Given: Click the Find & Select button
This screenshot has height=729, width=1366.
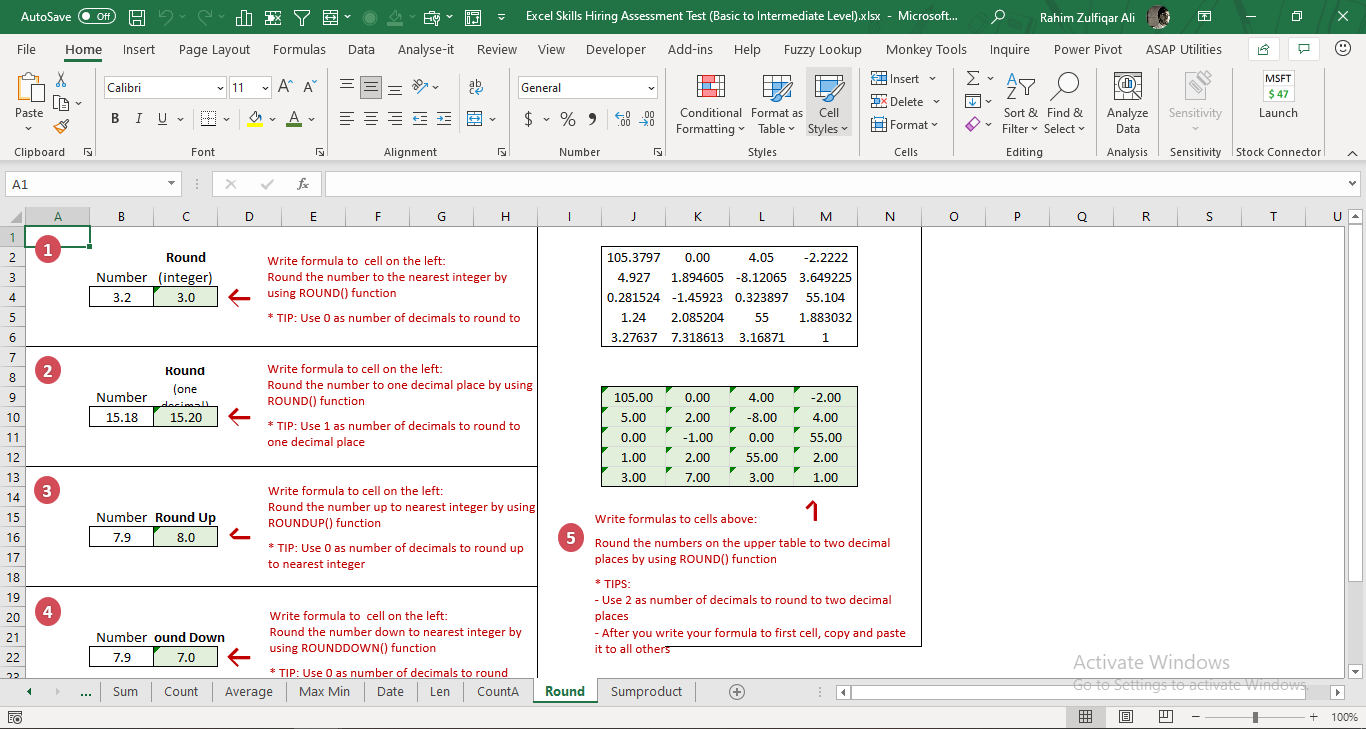Looking at the screenshot, I should tap(1065, 104).
